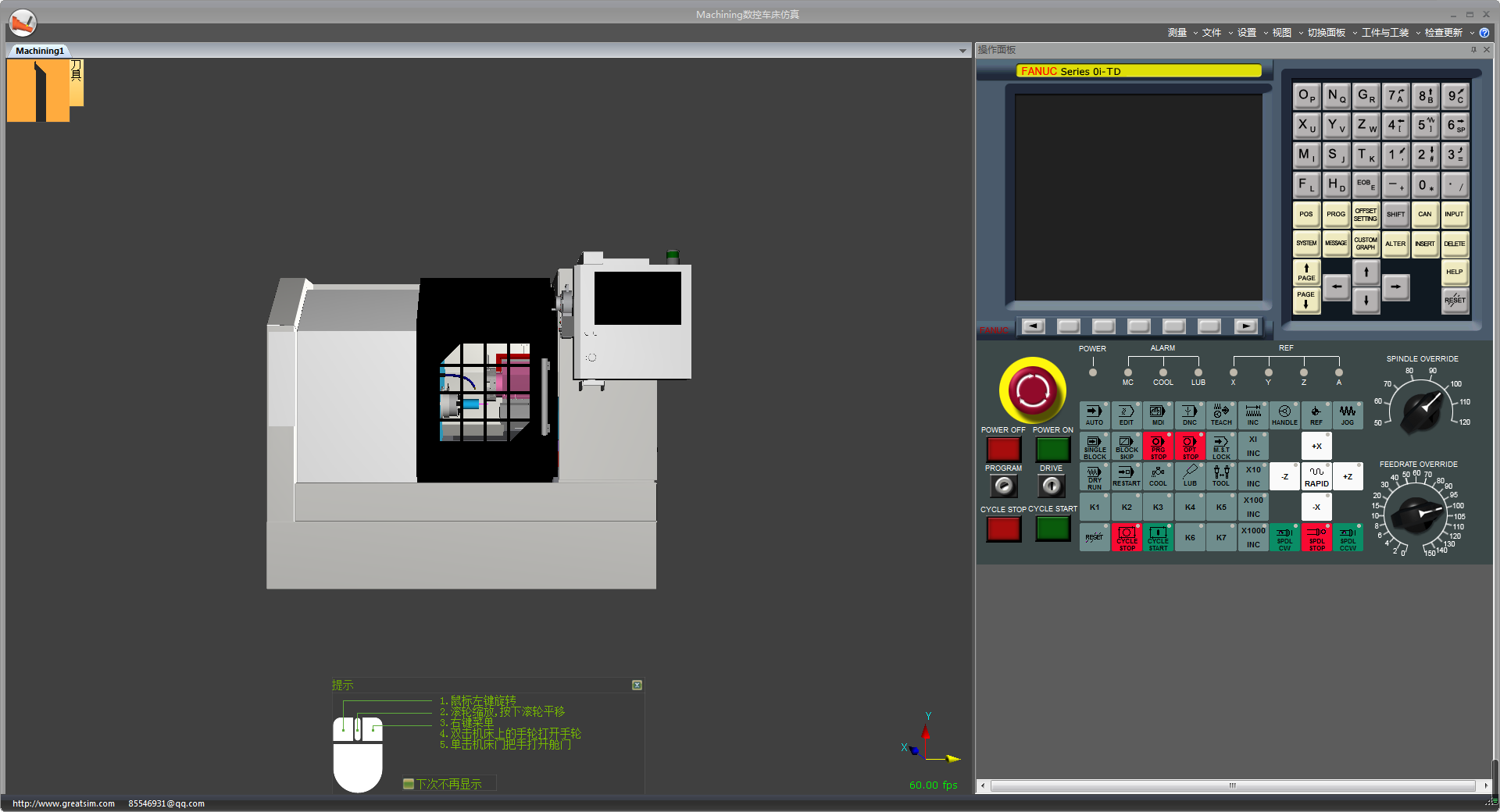Jog the axis with -Z key
The width and height of the screenshot is (1500, 812).
coord(1284,476)
